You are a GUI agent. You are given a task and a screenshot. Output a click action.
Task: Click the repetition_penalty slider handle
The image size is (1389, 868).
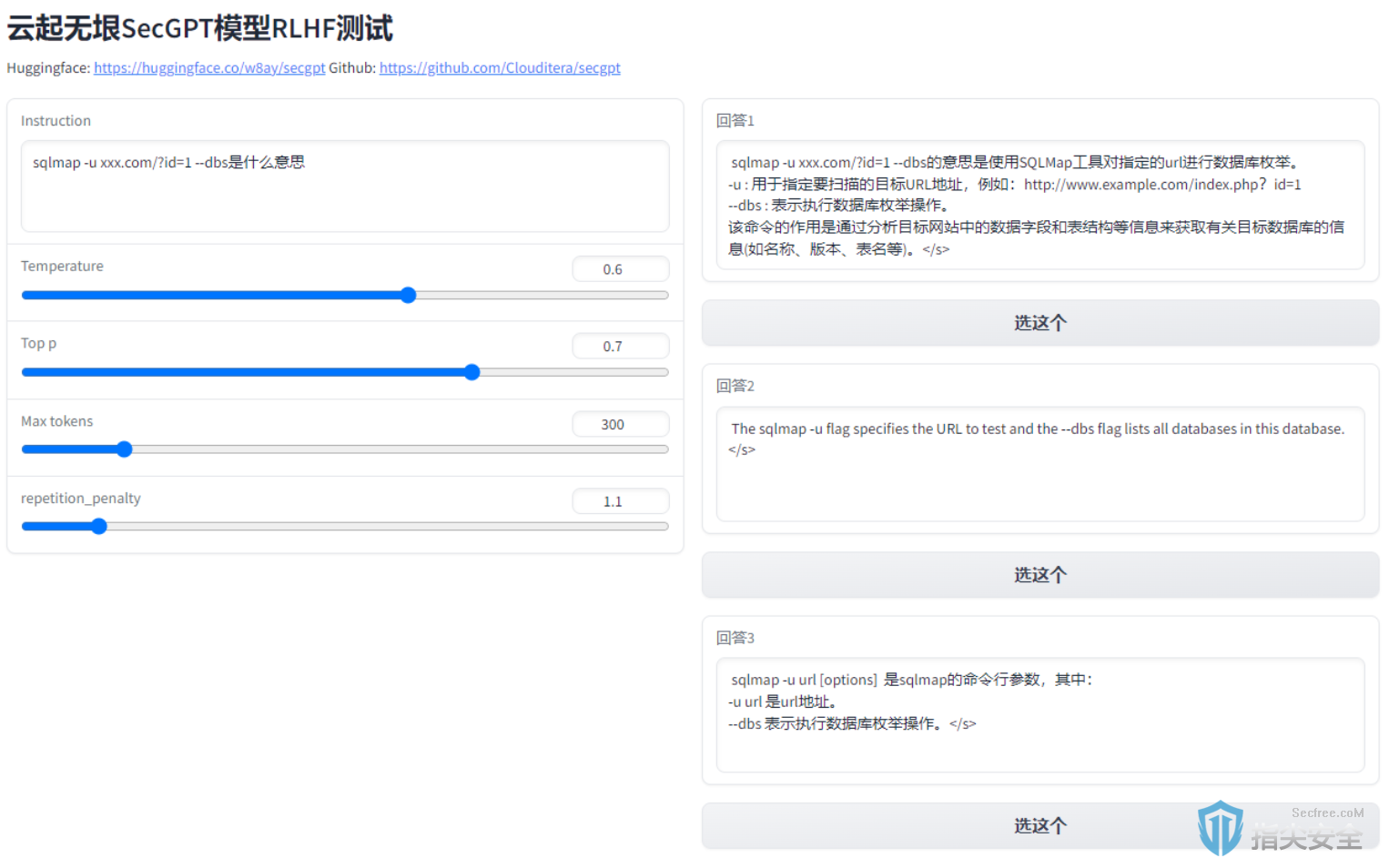(99, 526)
